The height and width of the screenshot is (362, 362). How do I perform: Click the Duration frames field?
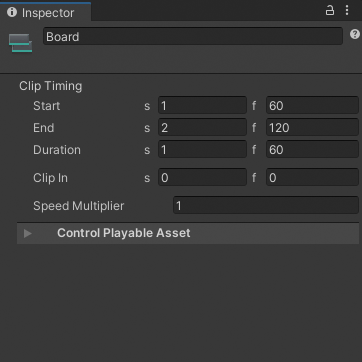point(312,150)
